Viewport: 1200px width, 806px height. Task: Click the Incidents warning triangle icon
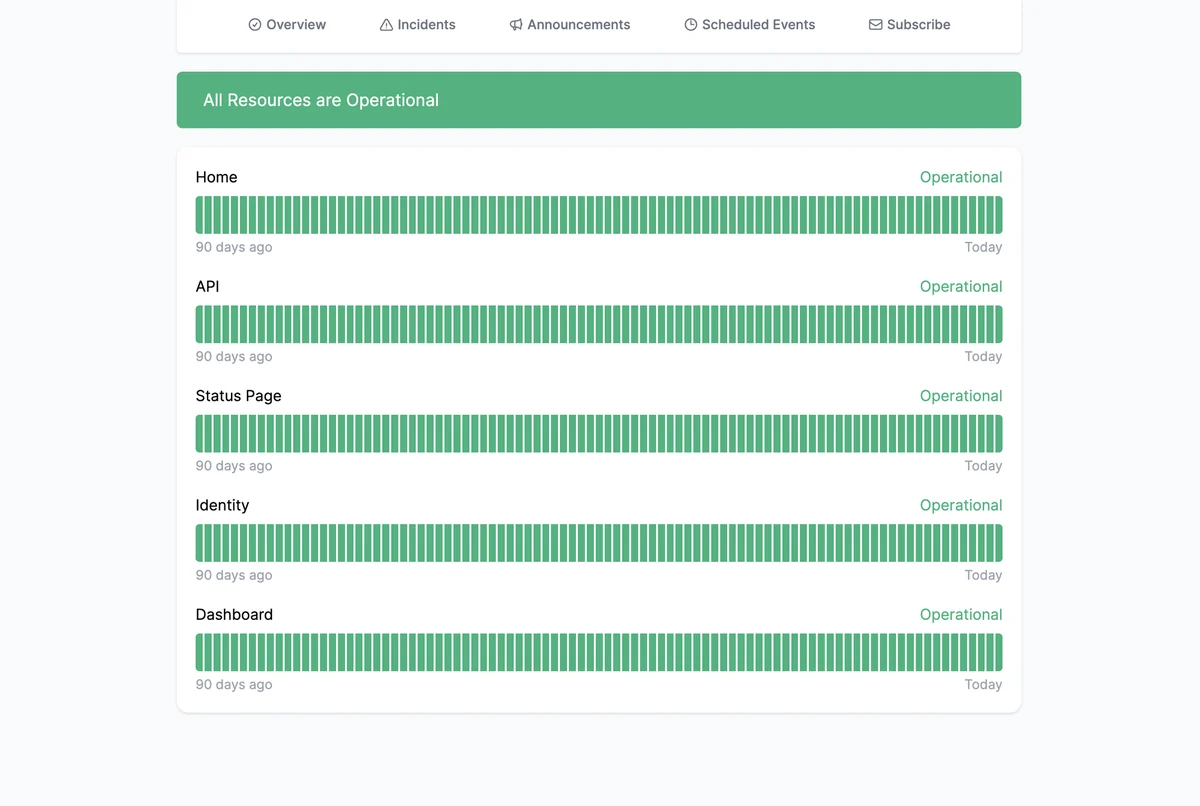click(x=386, y=25)
